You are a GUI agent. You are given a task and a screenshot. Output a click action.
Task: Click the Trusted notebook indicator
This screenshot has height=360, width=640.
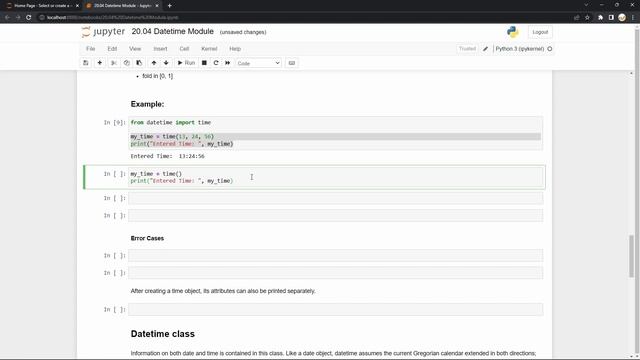(467, 49)
